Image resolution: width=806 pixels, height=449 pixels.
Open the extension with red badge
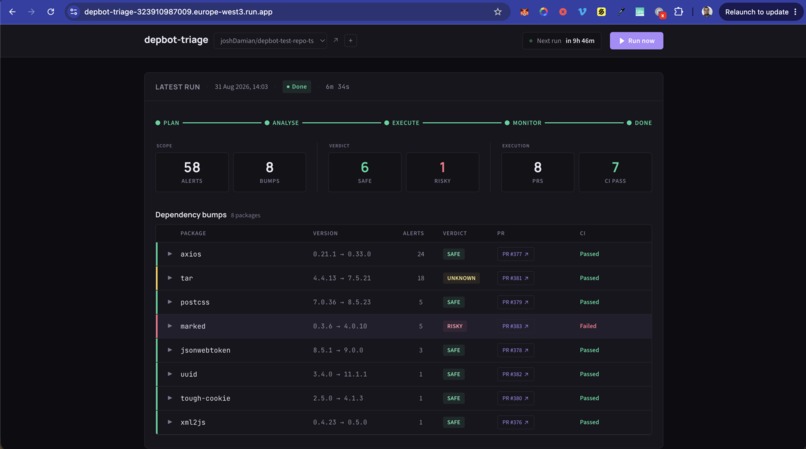click(660, 12)
